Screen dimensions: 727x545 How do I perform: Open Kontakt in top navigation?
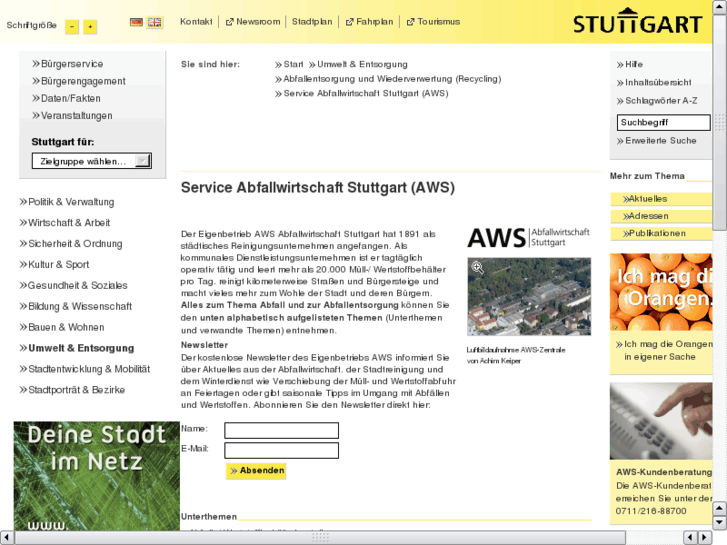[x=196, y=22]
